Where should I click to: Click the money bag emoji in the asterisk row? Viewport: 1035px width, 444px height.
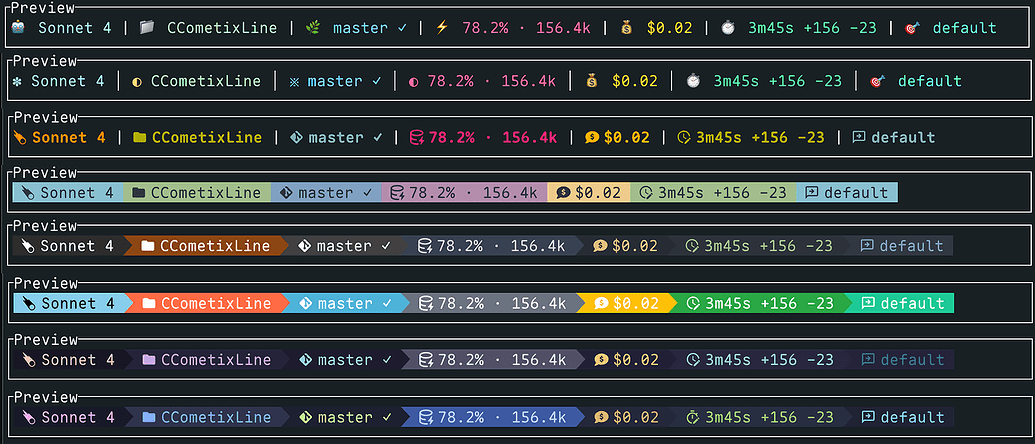coord(592,81)
